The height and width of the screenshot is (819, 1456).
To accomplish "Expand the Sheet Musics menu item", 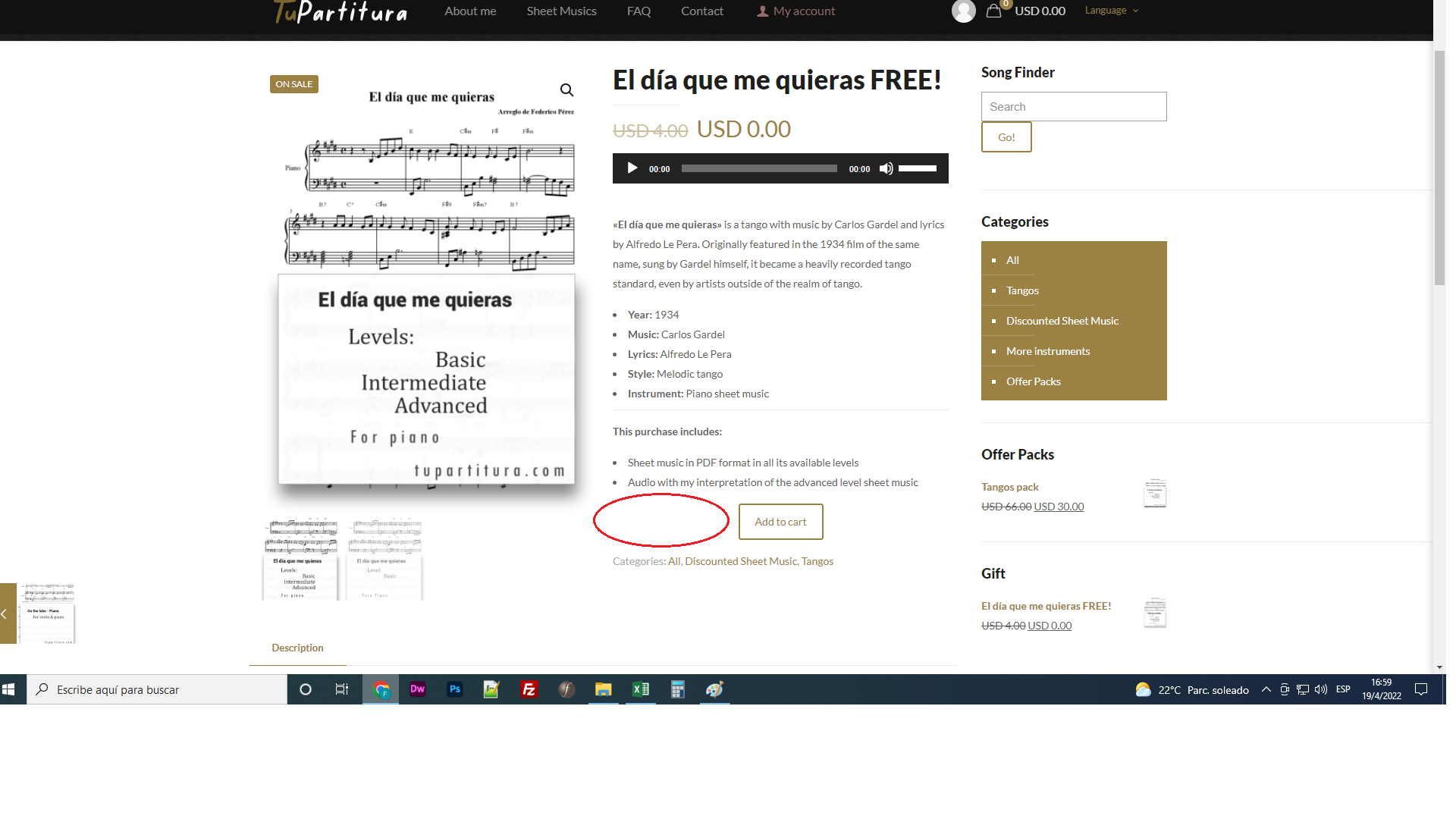I will pos(561,11).
